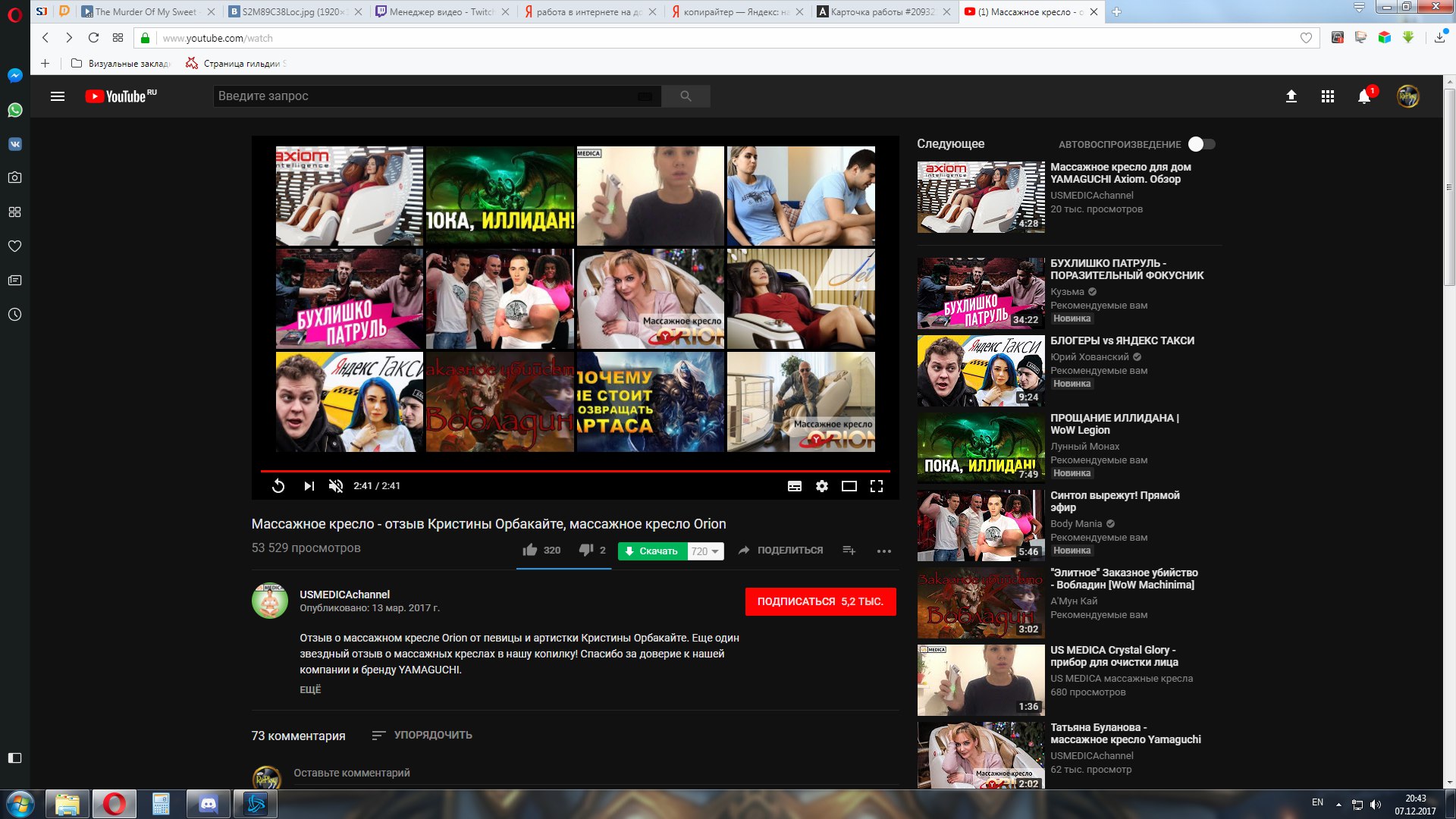1456x819 pixels.
Task: Open Speed Dial from sidebar grid icon
Action: coord(14,212)
